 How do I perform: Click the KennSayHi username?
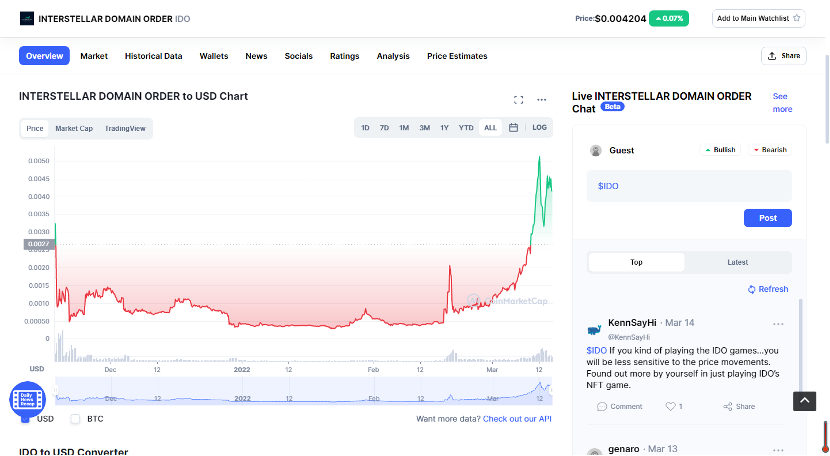click(x=632, y=323)
